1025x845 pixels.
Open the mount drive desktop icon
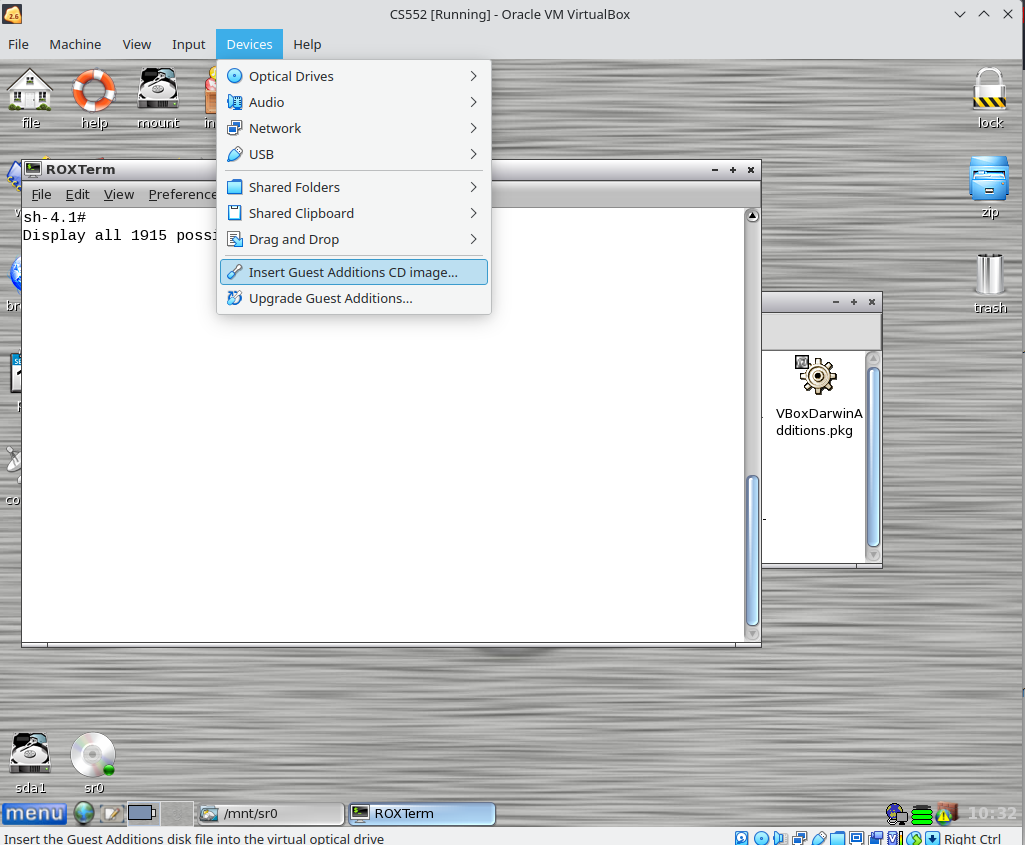click(158, 91)
